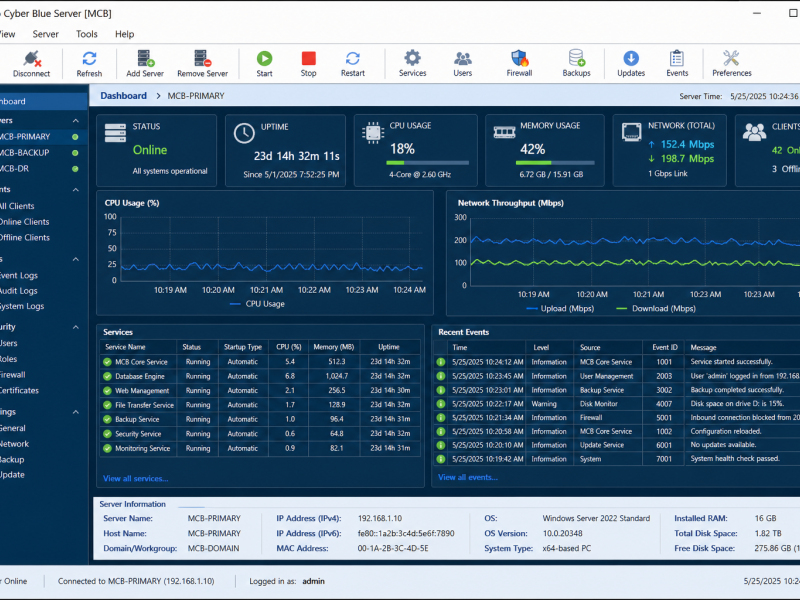The image size is (800, 600).
Task: Click the Server Information tab header
Action: 133,504
